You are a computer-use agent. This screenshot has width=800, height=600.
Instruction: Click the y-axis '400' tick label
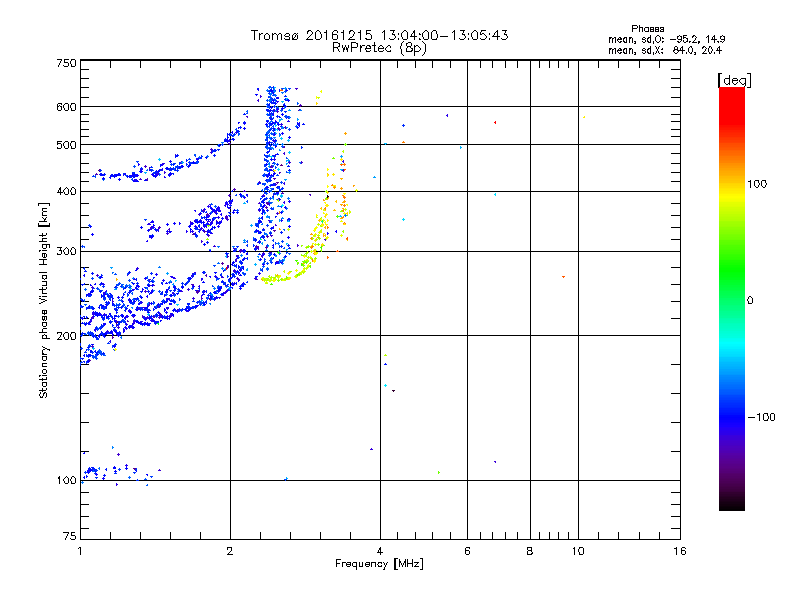point(67,192)
